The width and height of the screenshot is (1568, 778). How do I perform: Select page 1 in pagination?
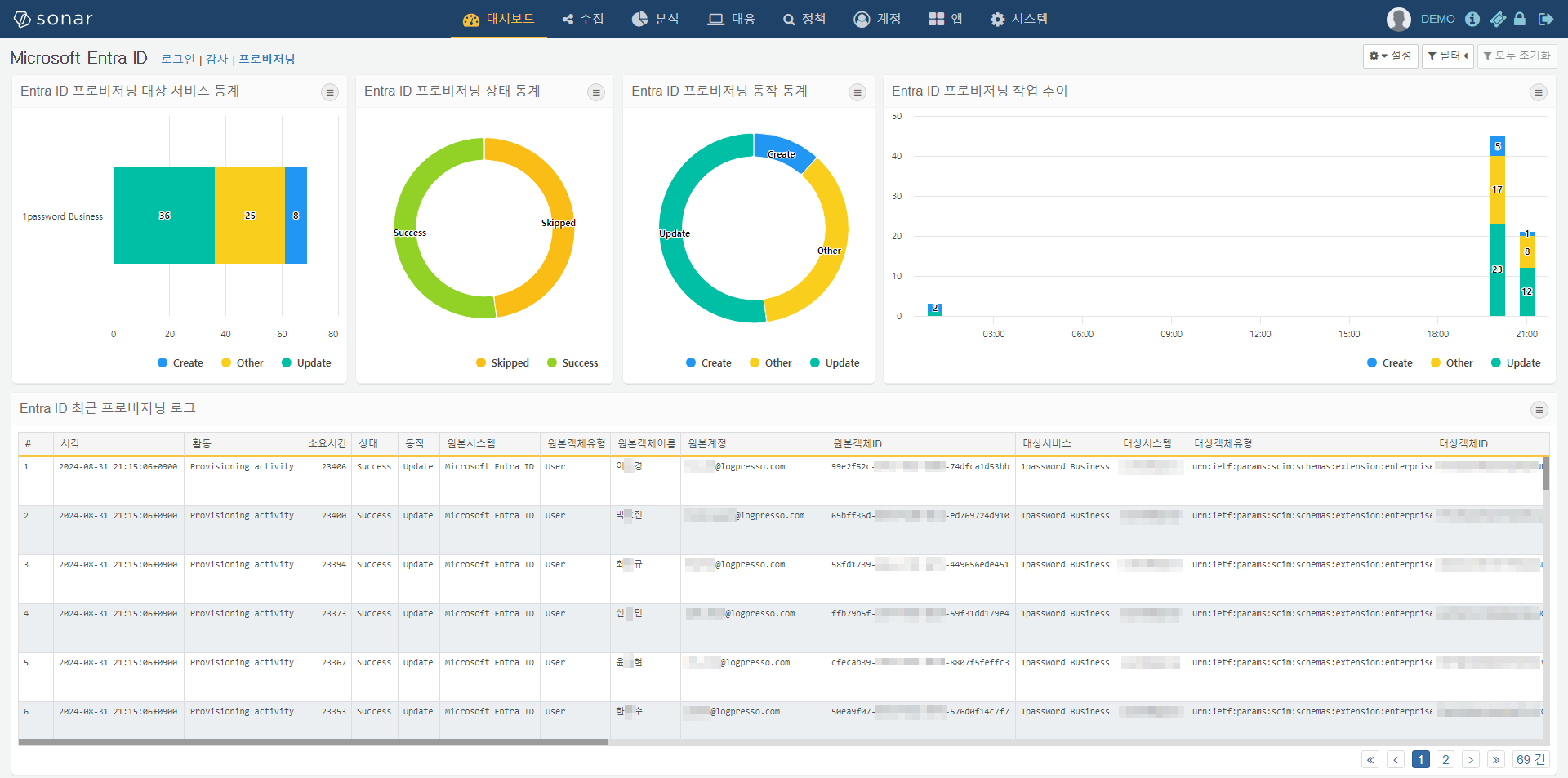(1421, 760)
